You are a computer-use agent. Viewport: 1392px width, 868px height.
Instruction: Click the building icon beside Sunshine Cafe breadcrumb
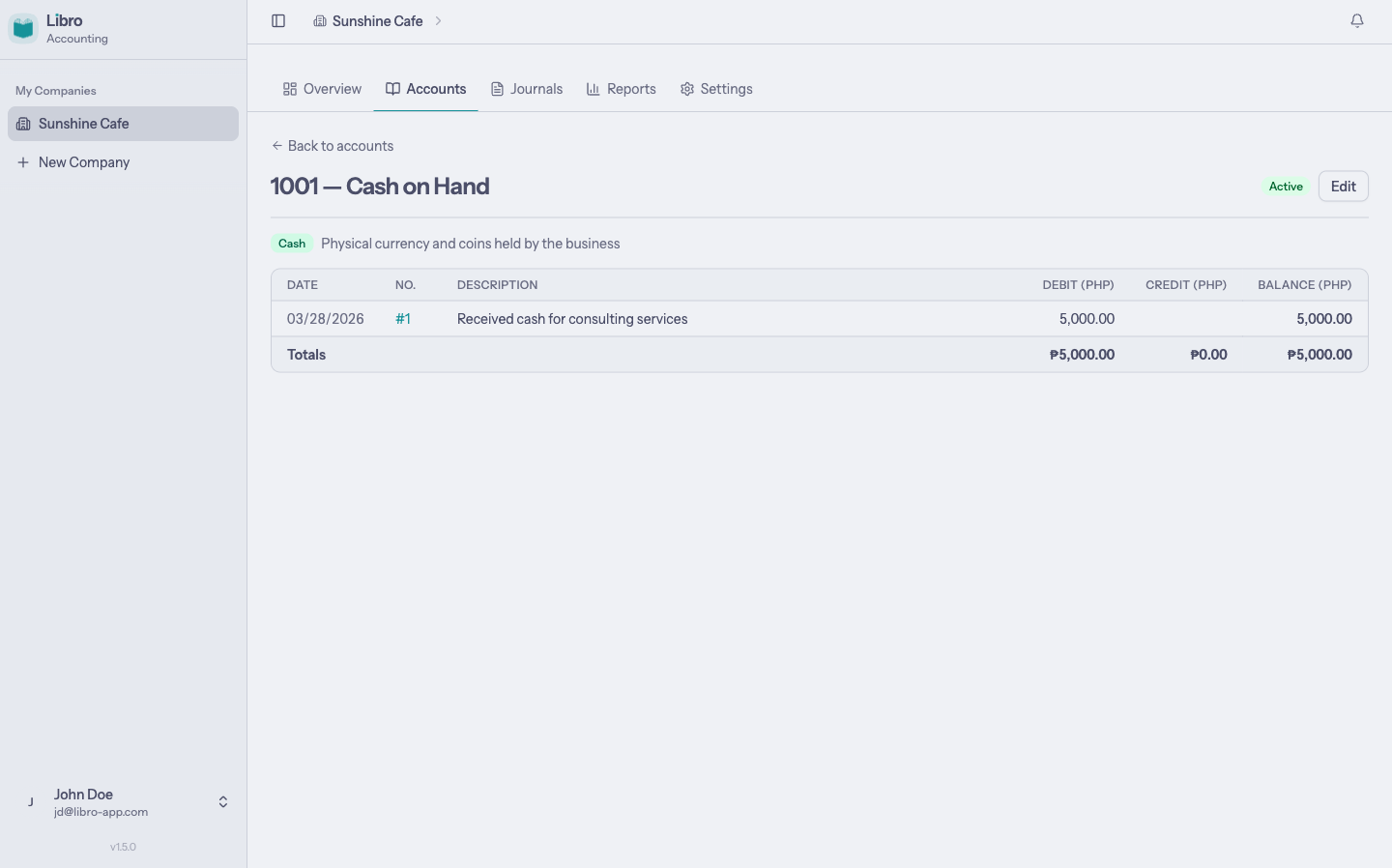(320, 20)
